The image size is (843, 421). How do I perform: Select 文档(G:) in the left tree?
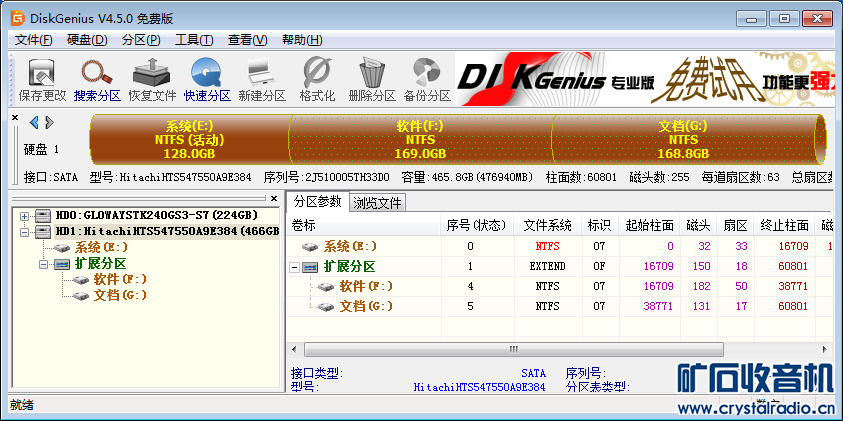click(x=120, y=296)
